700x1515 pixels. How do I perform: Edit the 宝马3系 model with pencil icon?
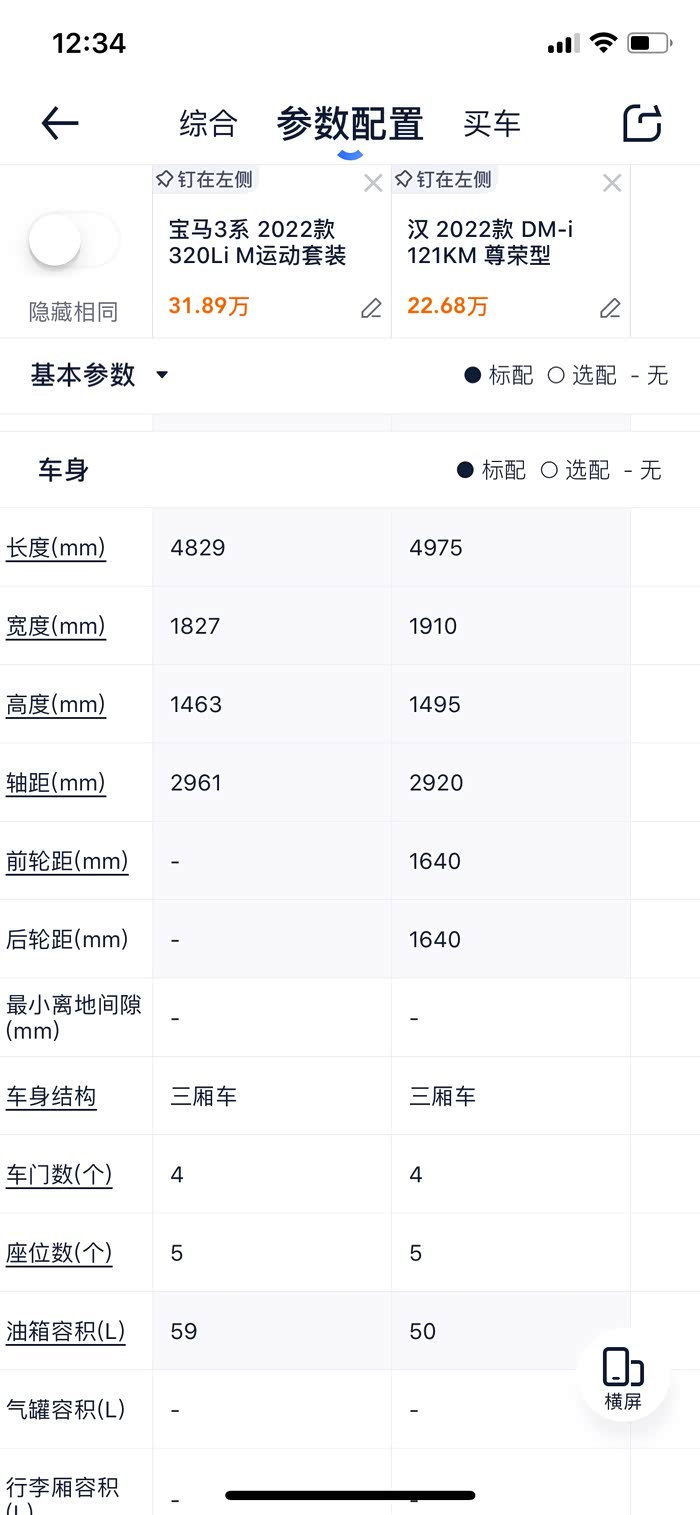pos(371,308)
